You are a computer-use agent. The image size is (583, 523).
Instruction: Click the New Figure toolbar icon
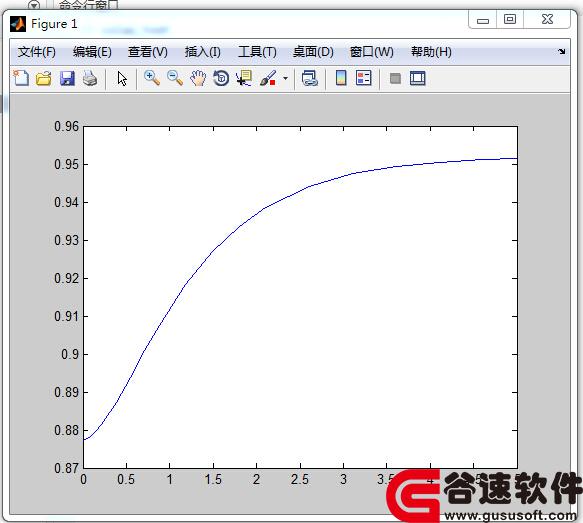coord(21,78)
